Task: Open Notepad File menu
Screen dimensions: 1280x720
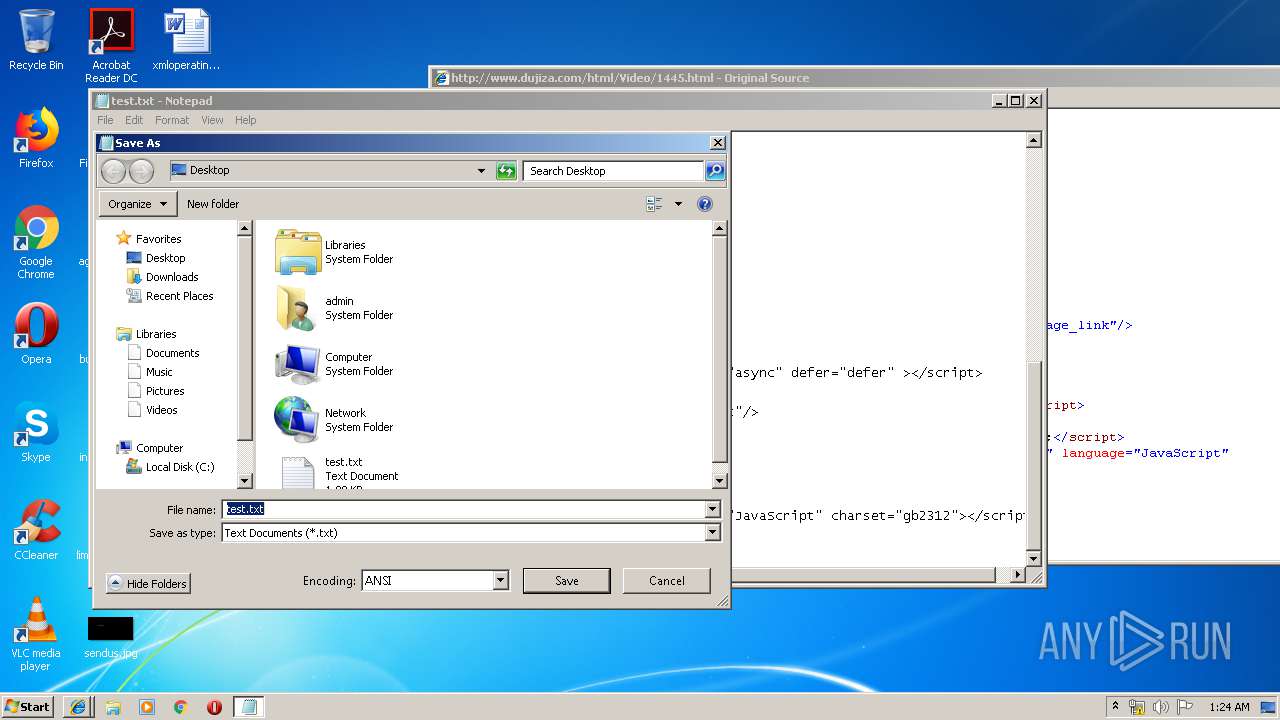Action: click(x=105, y=120)
